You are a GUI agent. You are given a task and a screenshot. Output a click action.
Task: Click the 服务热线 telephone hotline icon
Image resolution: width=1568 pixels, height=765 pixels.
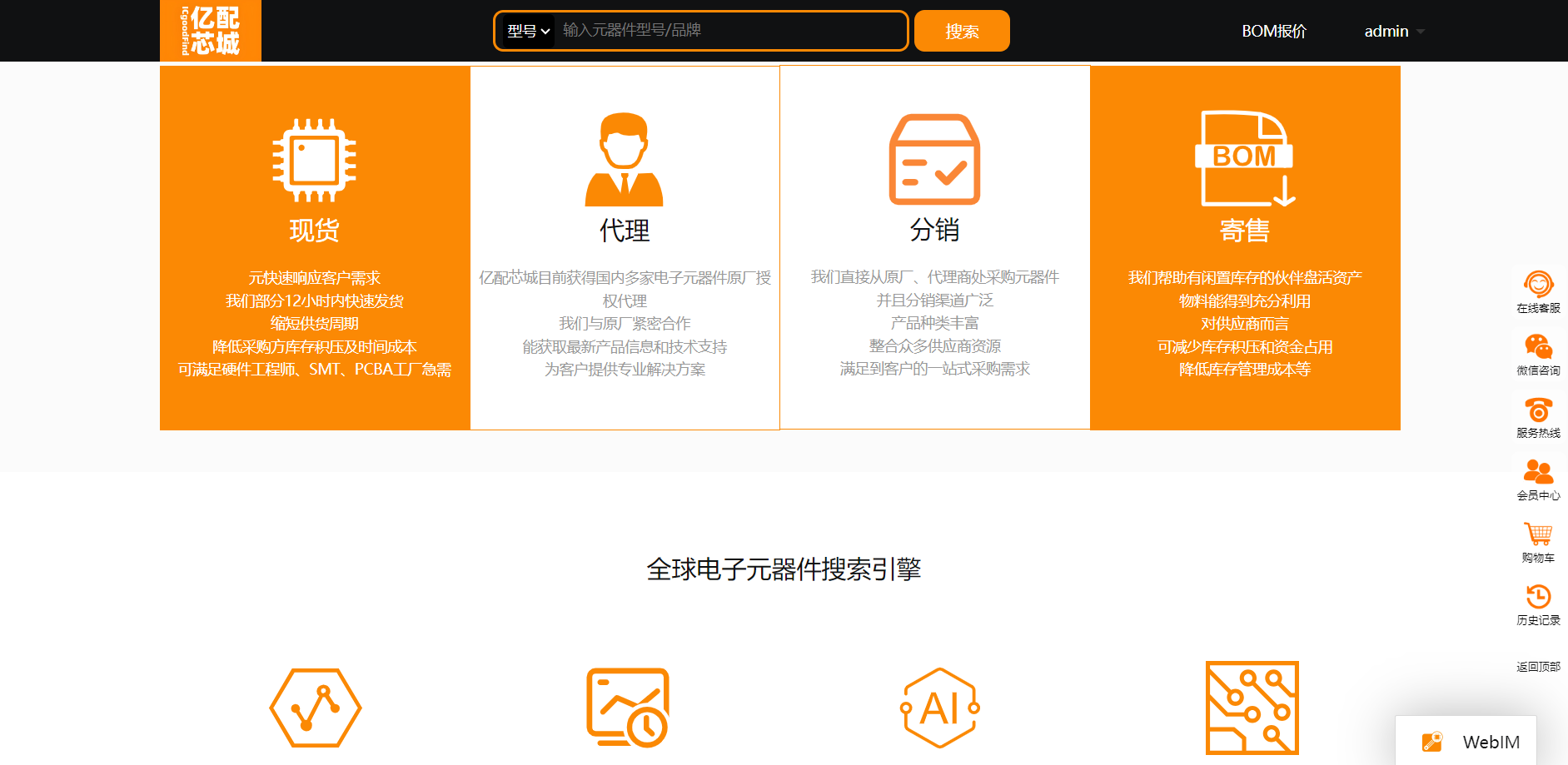click(1538, 411)
